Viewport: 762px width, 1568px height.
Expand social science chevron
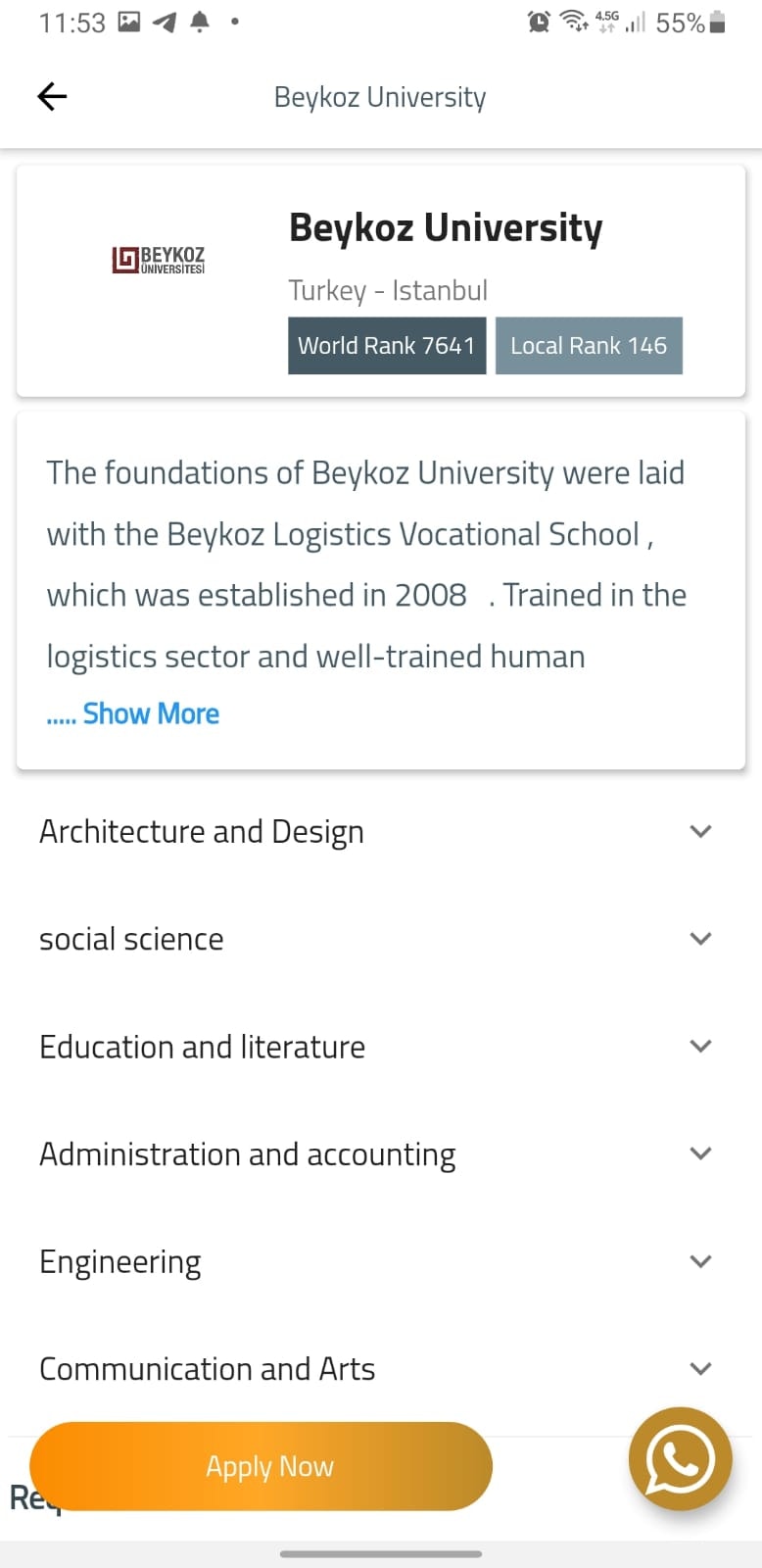[700, 939]
